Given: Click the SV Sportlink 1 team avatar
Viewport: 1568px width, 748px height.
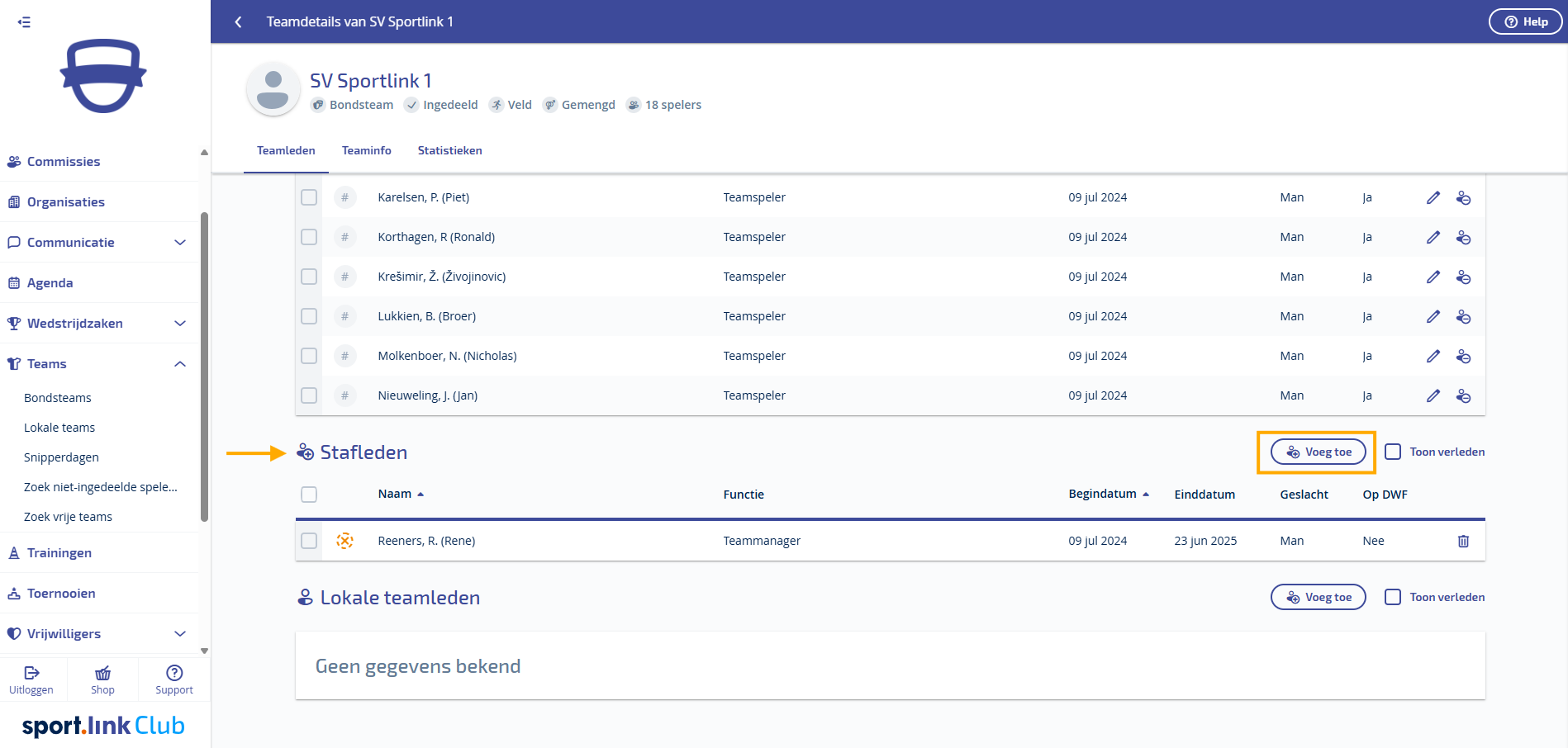Looking at the screenshot, I should point(273,89).
